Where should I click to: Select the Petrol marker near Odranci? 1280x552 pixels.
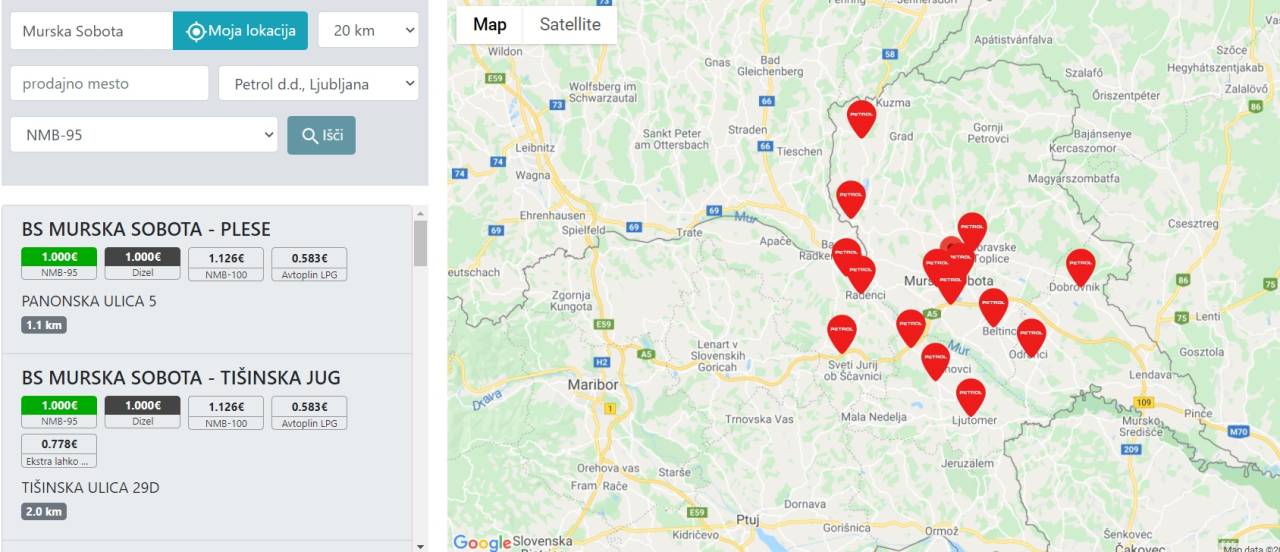1031,336
